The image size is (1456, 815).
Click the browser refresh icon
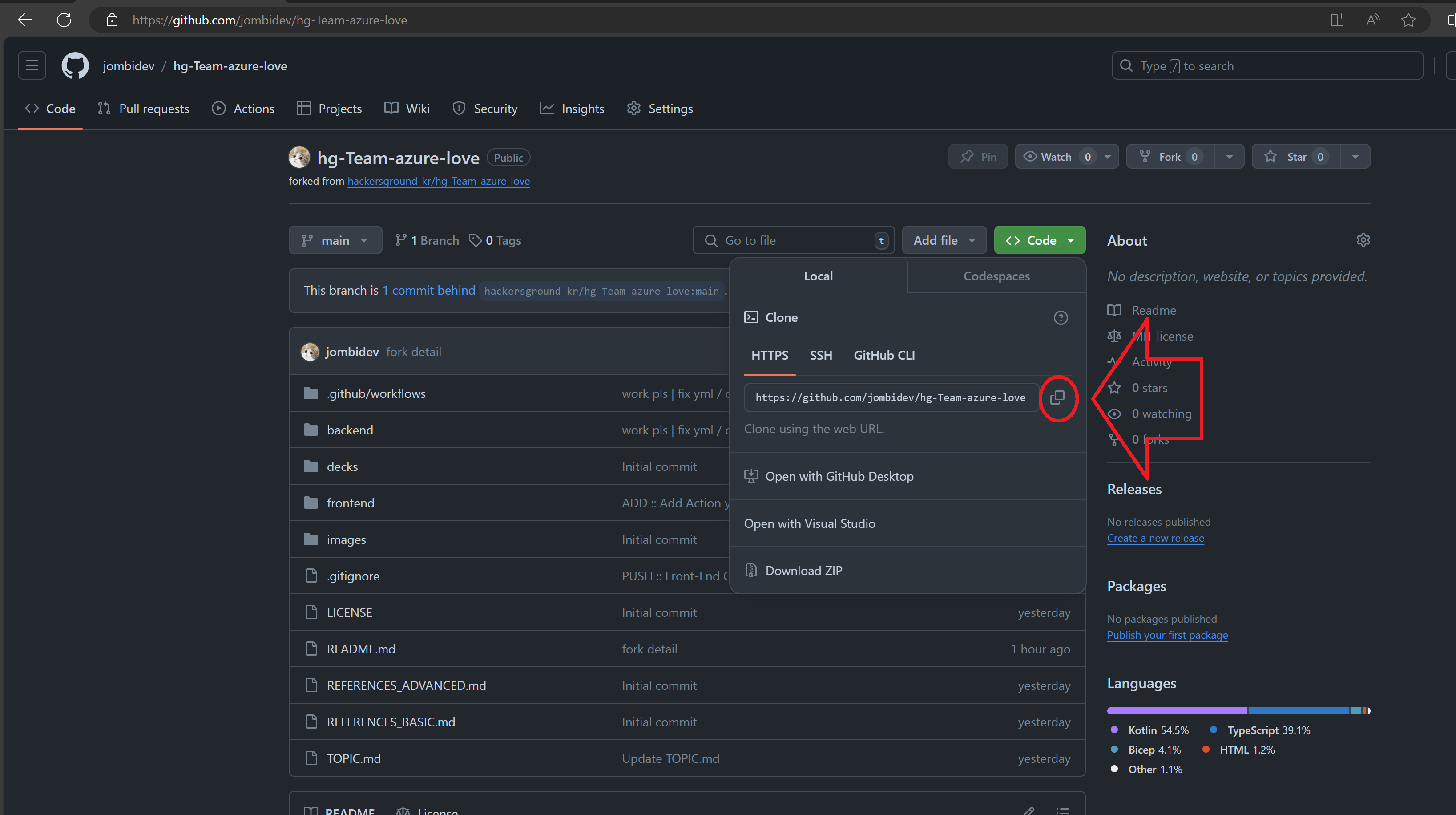(x=64, y=20)
